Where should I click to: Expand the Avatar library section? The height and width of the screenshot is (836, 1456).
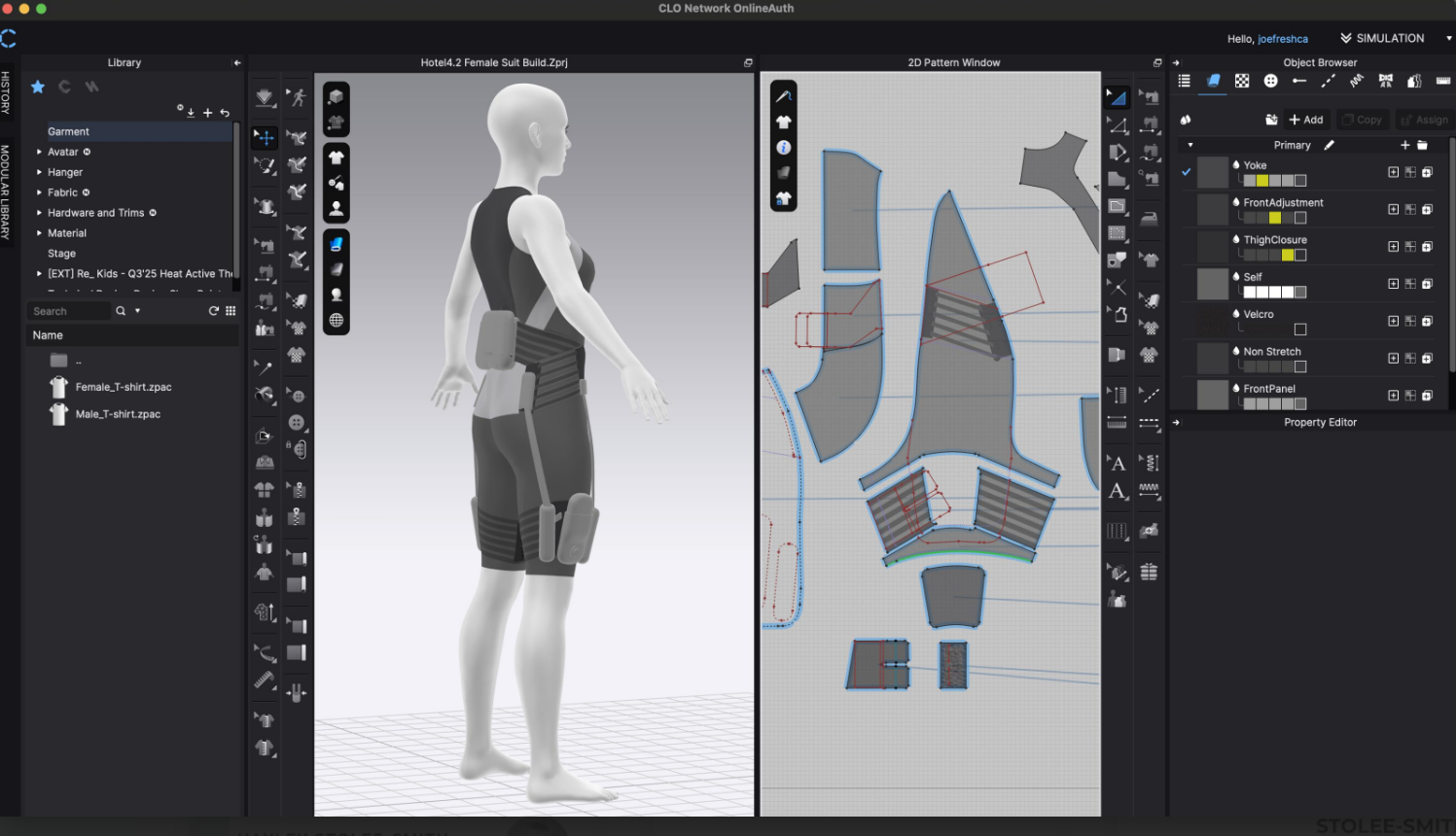[x=39, y=152]
